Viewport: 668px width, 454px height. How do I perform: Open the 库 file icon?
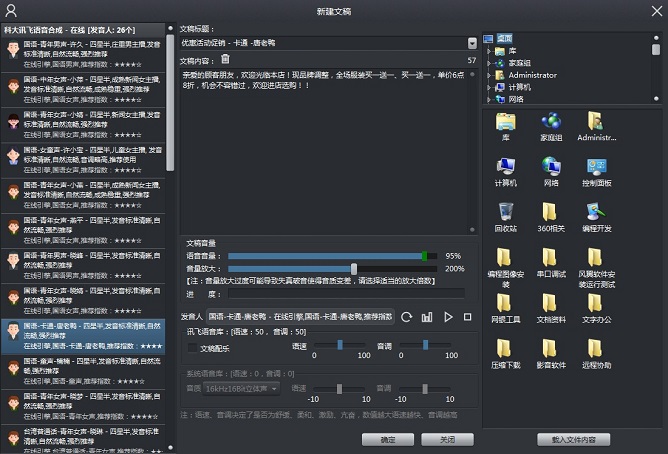(x=506, y=126)
